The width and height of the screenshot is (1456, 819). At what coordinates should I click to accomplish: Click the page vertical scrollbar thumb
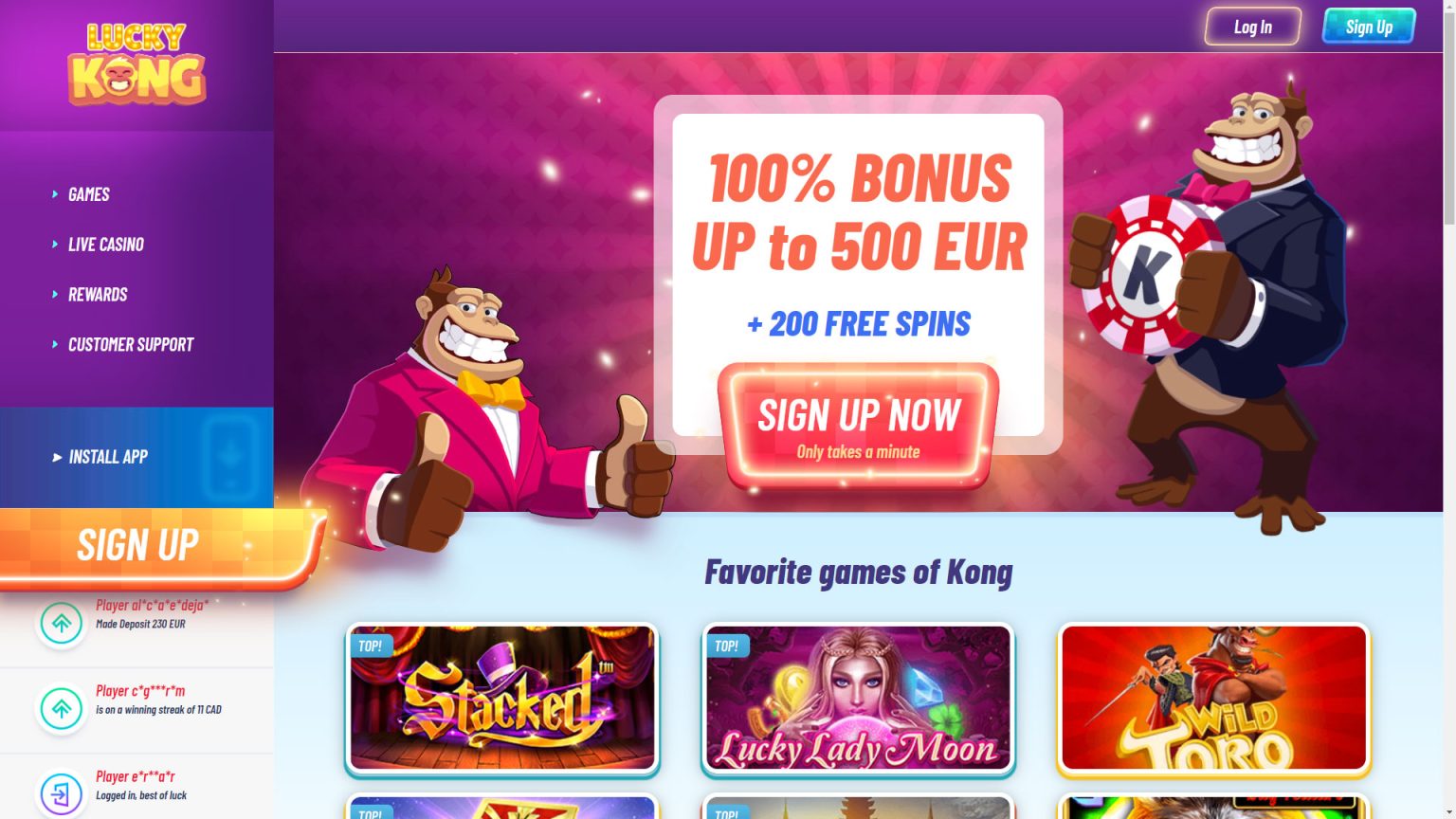(x=1449, y=112)
